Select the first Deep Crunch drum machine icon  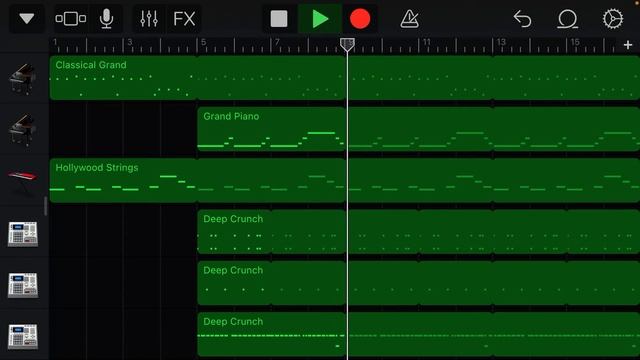click(23, 233)
